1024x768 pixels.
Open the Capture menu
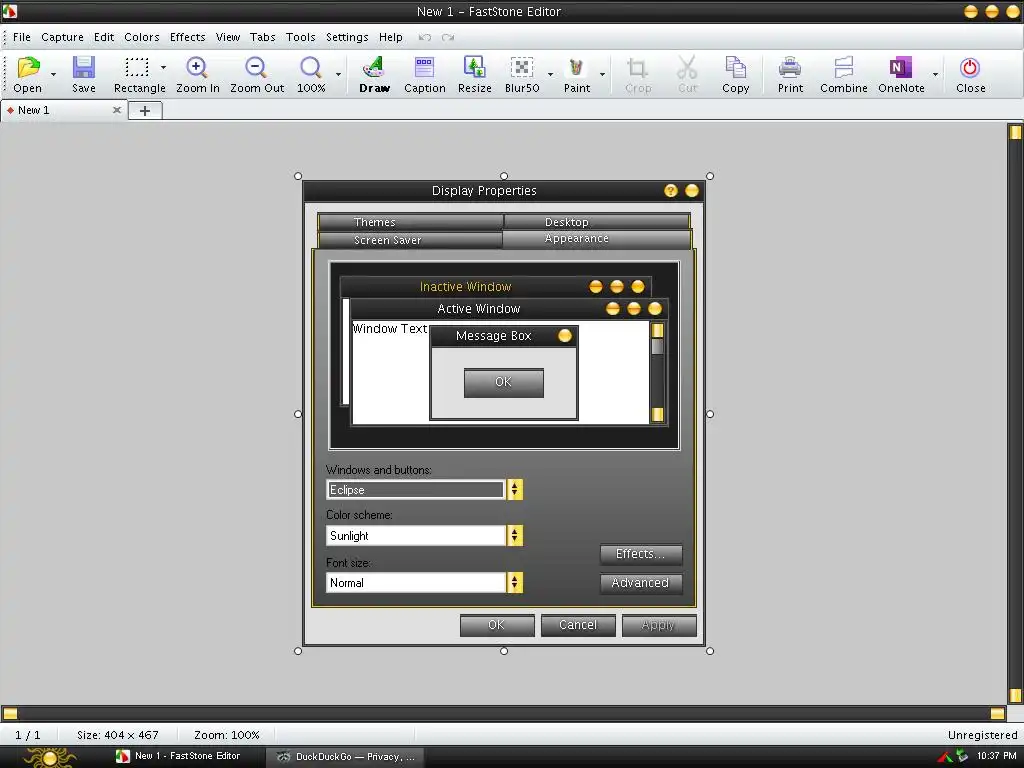(x=62, y=37)
